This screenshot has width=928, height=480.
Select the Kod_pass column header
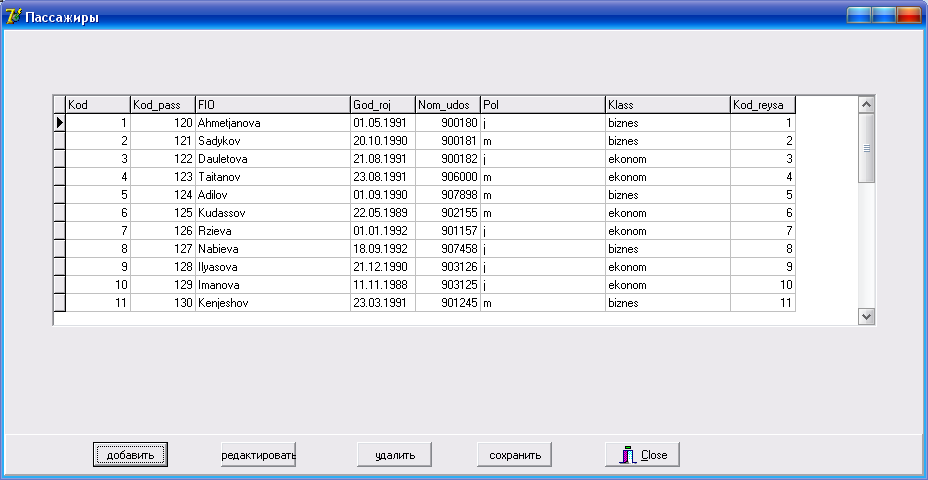click(x=163, y=105)
